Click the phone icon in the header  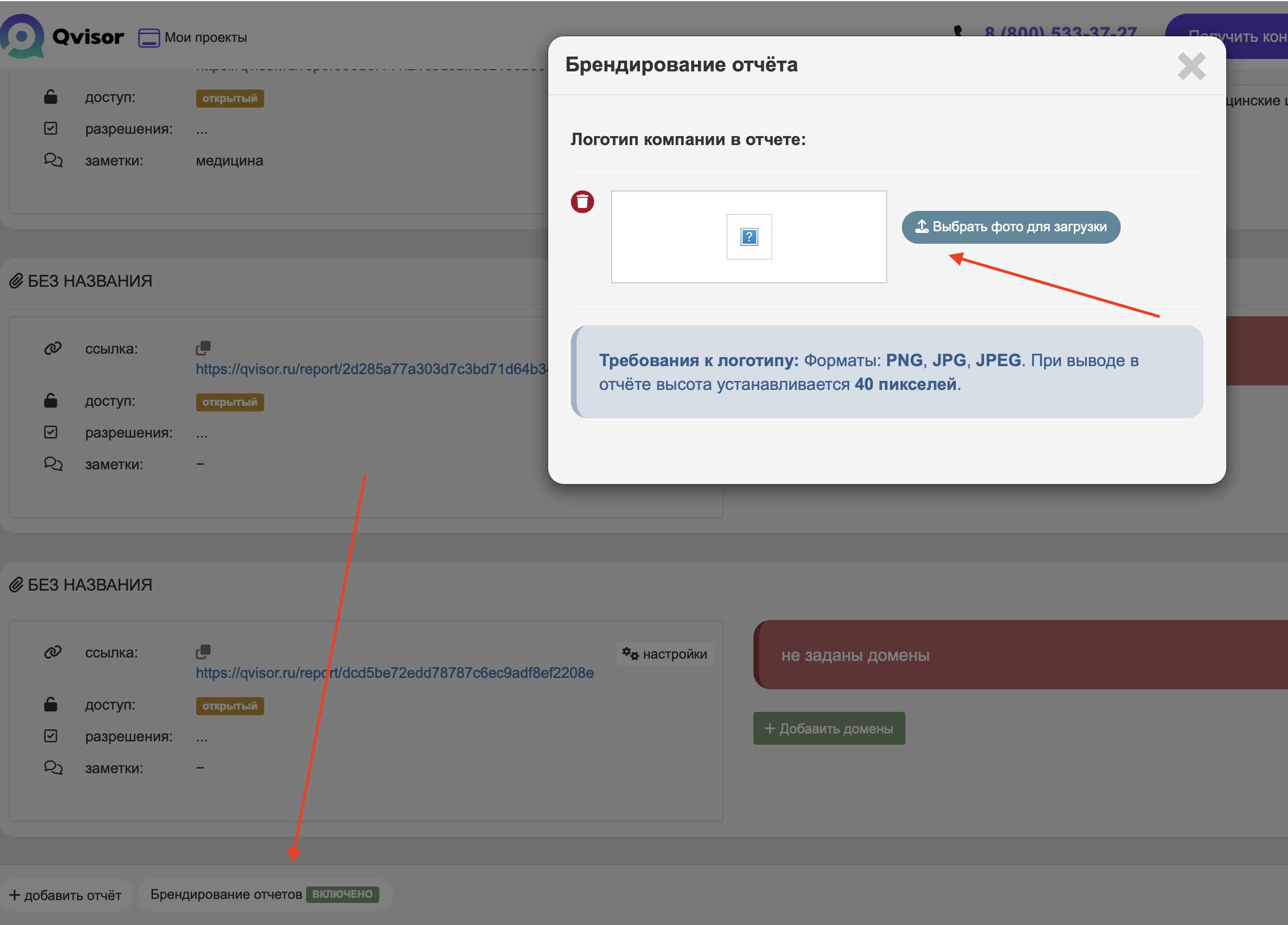coord(958,31)
